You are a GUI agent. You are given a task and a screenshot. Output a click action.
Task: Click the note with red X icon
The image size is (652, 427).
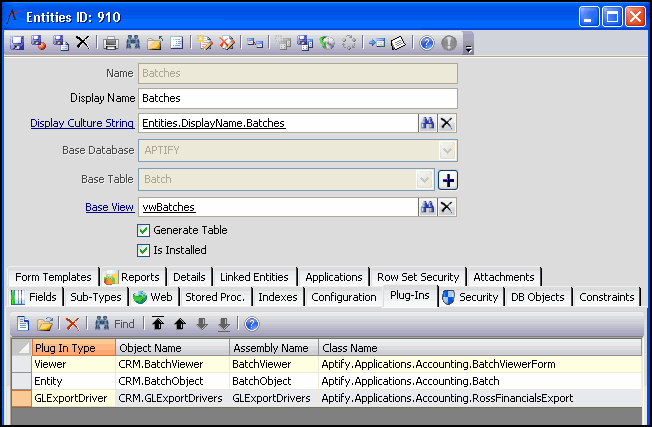click(227, 43)
